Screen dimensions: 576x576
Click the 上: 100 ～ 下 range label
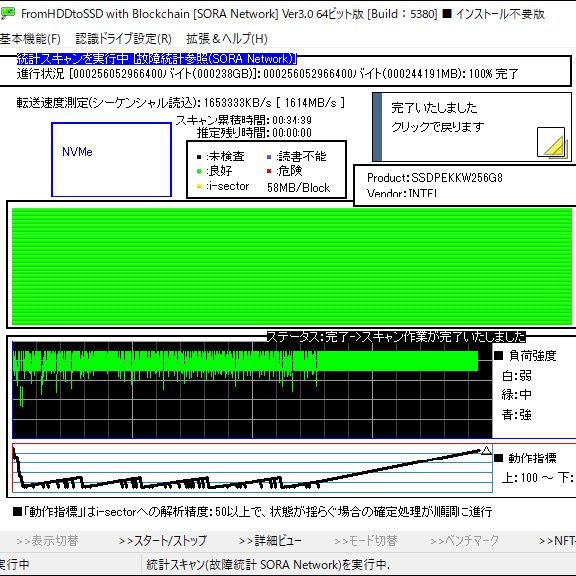[x=538, y=478]
